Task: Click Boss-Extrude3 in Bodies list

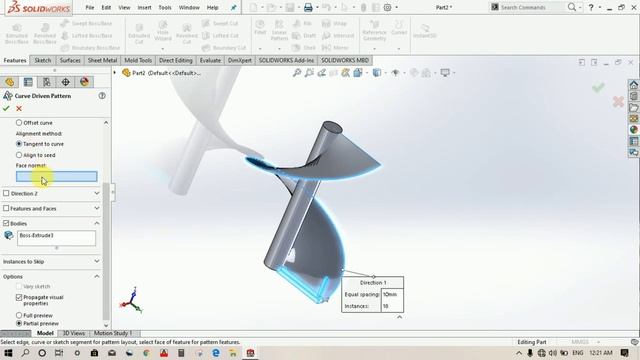Action: pyautogui.click(x=37, y=236)
